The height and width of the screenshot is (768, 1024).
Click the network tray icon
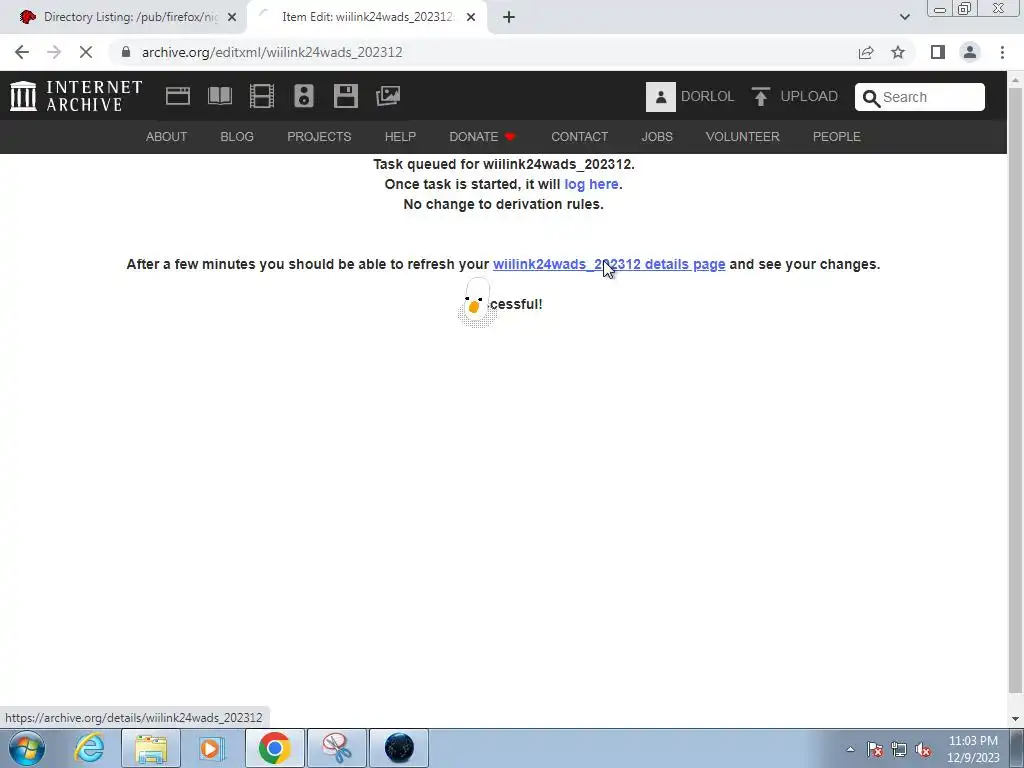coord(899,750)
